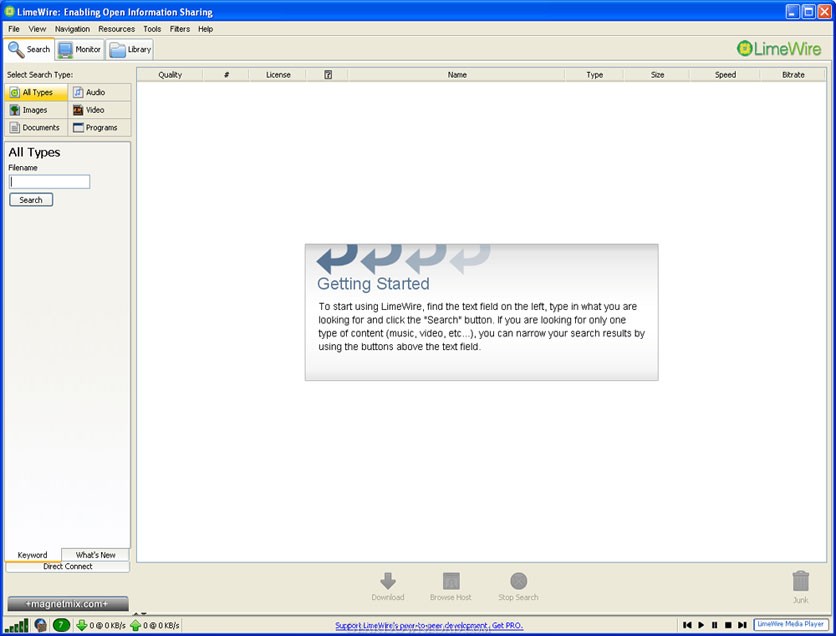The width and height of the screenshot is (836, 636).
Task: Click the Filename text field
Action: pos(50,182)
